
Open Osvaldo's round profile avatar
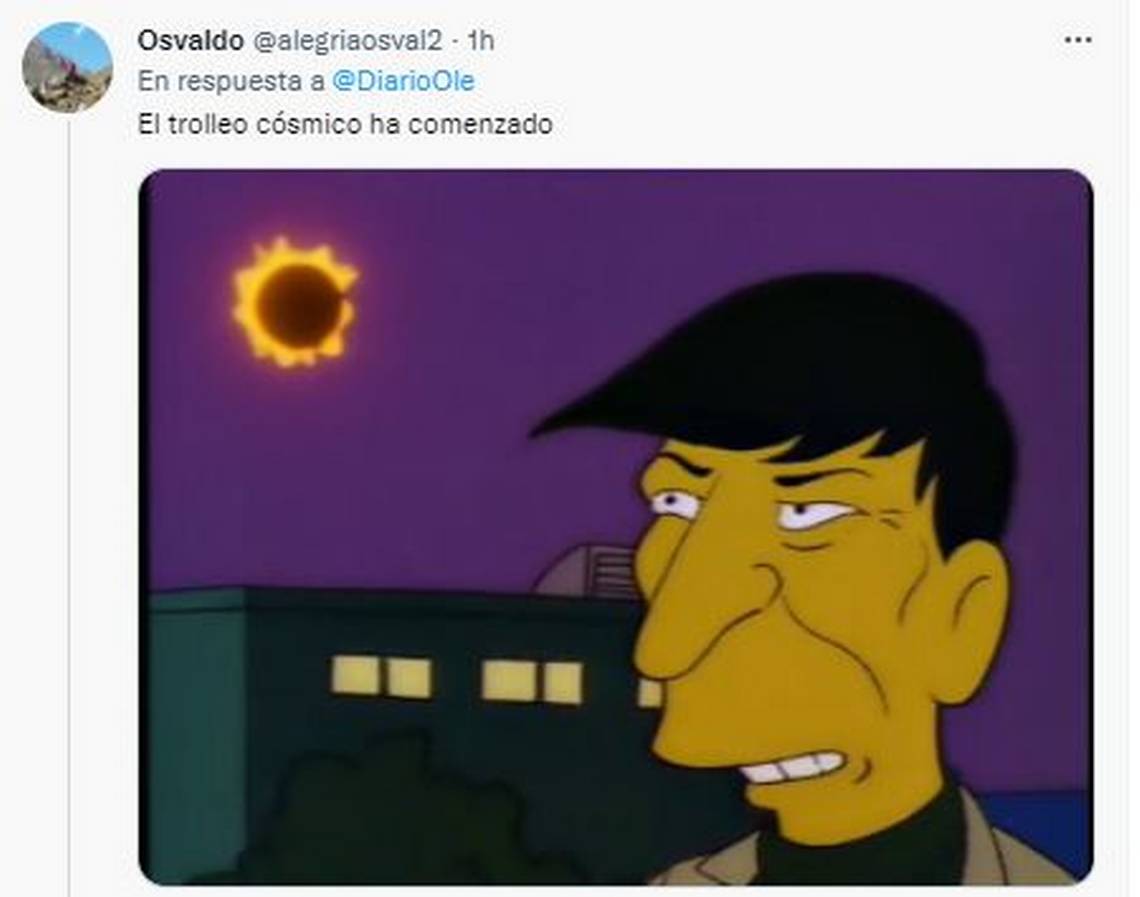[x=67, y=67]
